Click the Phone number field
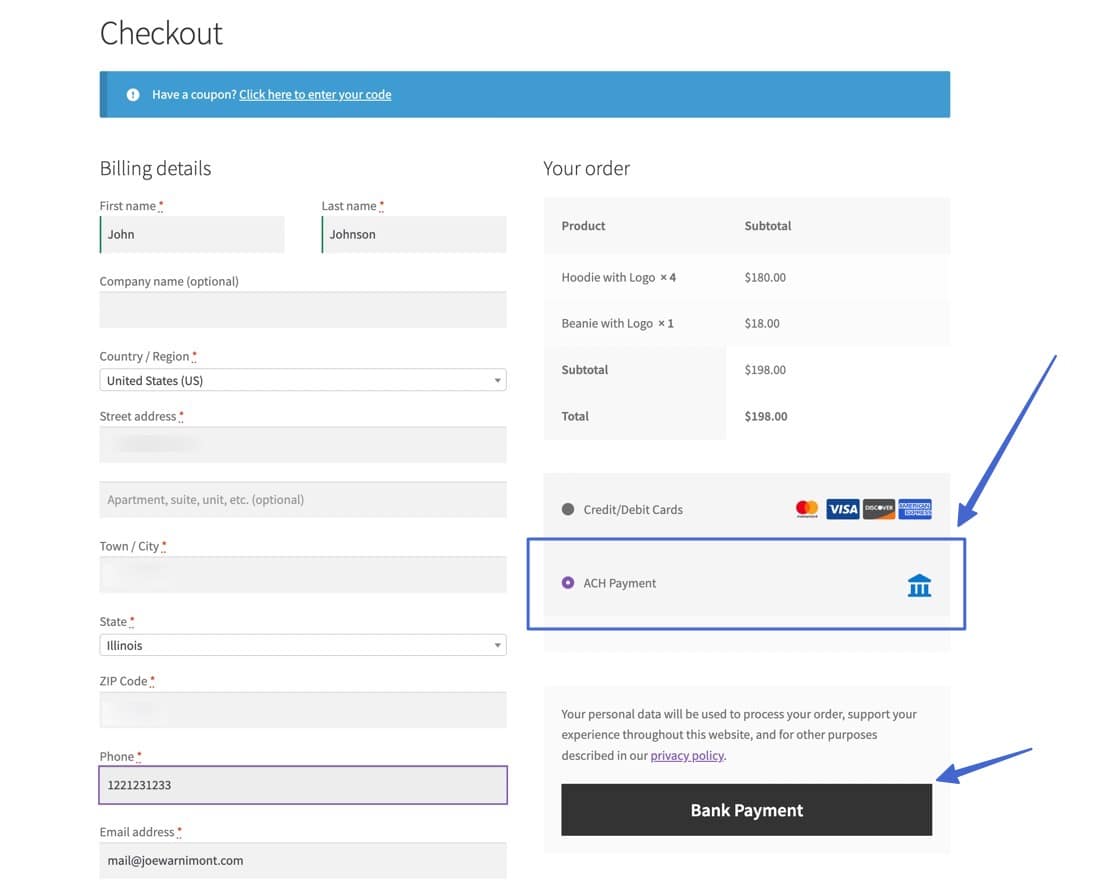Image resolution: width=1099 pixels, height=891 pixels. pos(302,785)
